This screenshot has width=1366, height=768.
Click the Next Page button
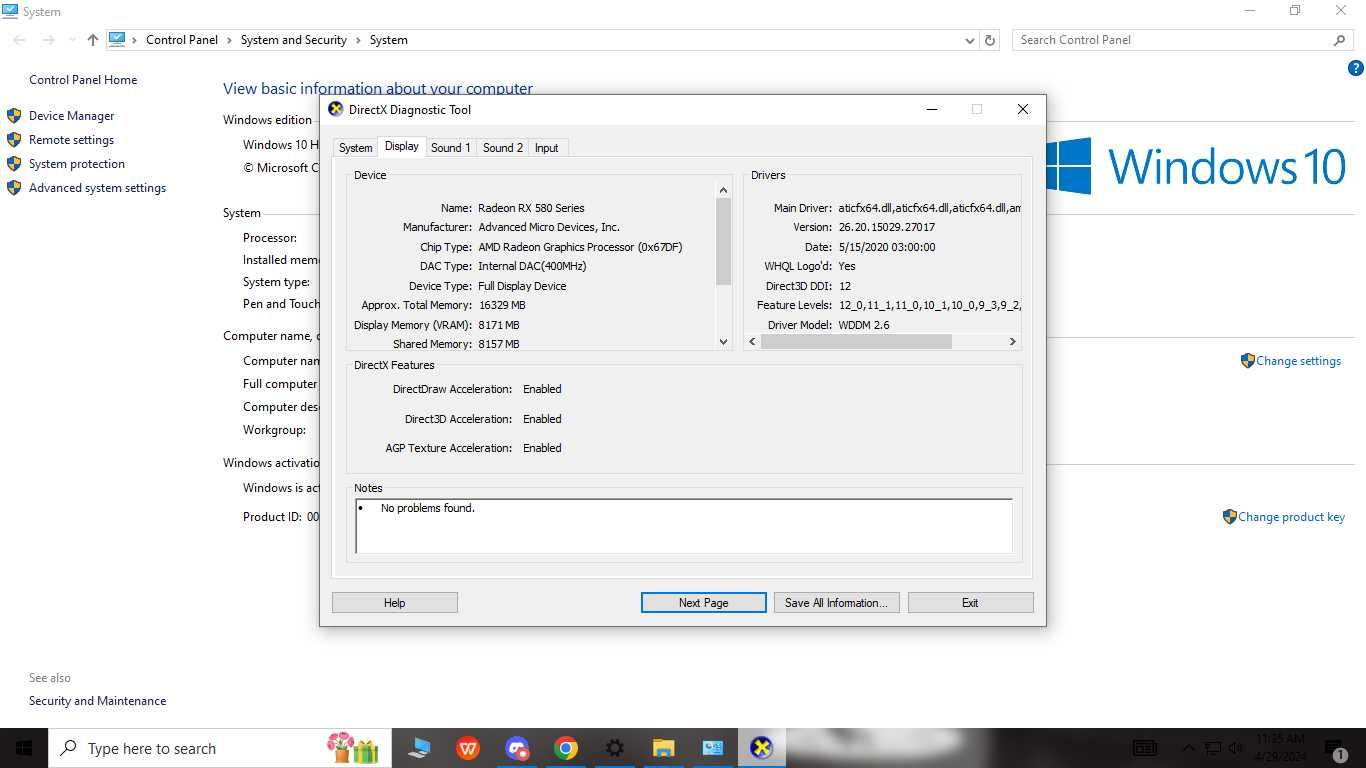point(703,603)
